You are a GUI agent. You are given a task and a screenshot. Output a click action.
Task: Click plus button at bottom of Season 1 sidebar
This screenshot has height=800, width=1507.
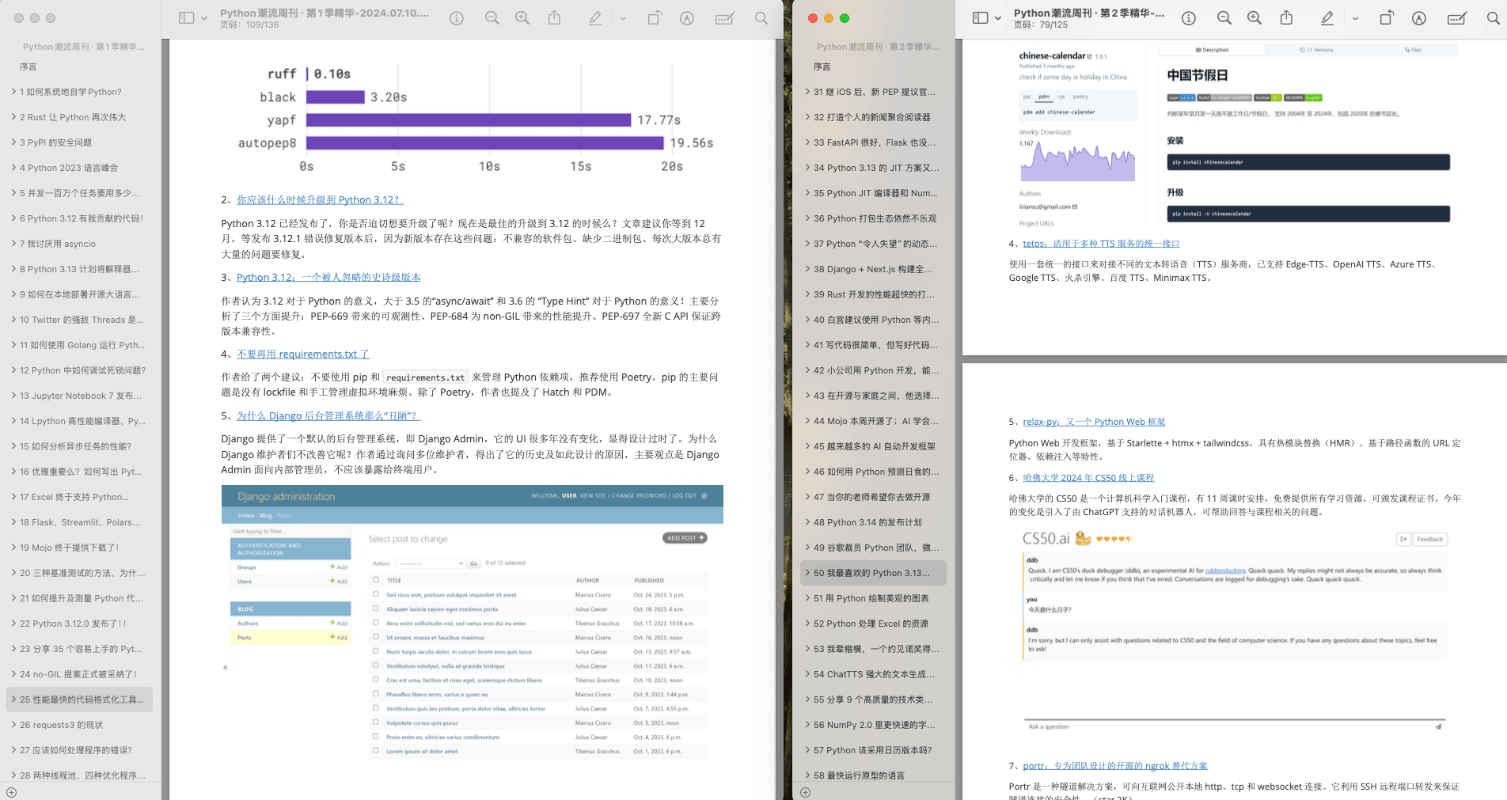[11, 792]
